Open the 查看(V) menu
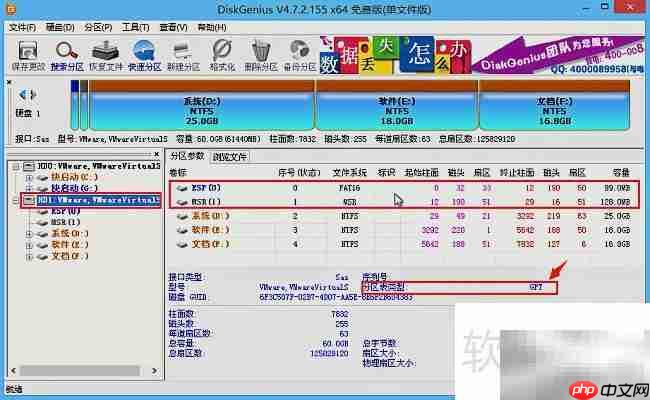The width and height of the screenshot is (650, 400). (174, 27)
